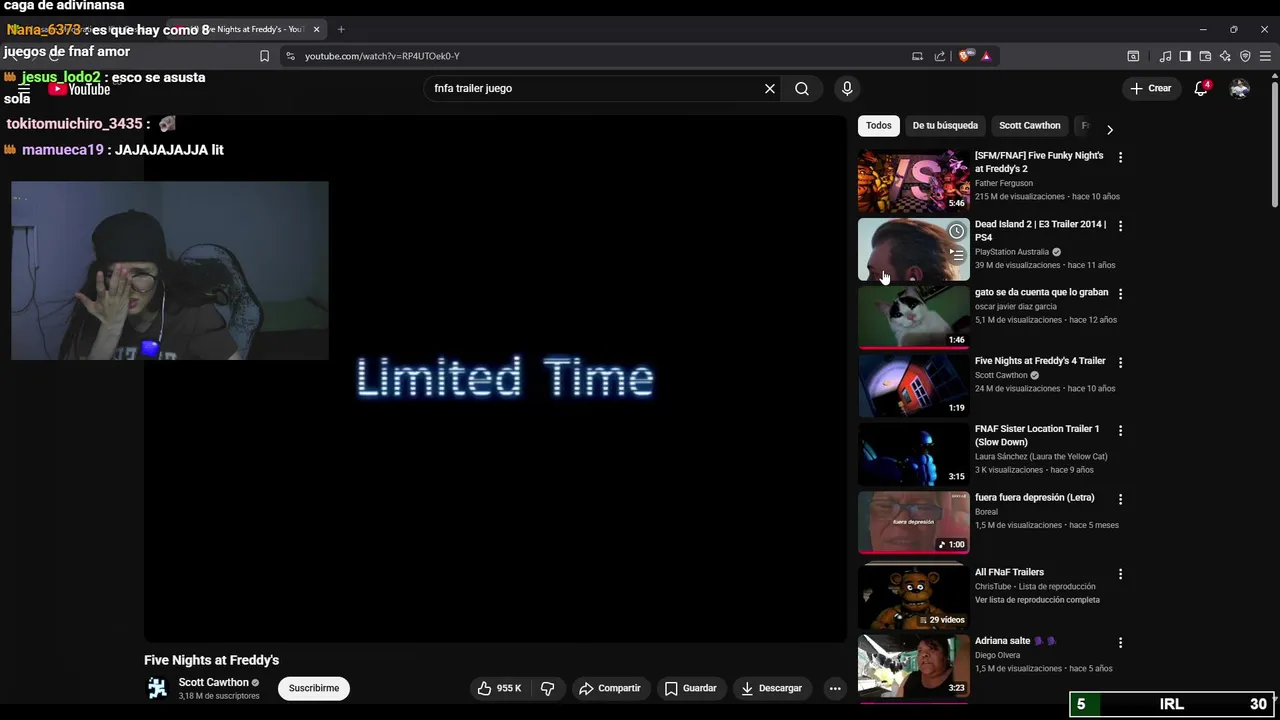Close the Five Nights at Freddy's browser tab
Image resolution: width=1280 pixels, height=720 pixels.
pyautogui.click(x=317, y=29)
